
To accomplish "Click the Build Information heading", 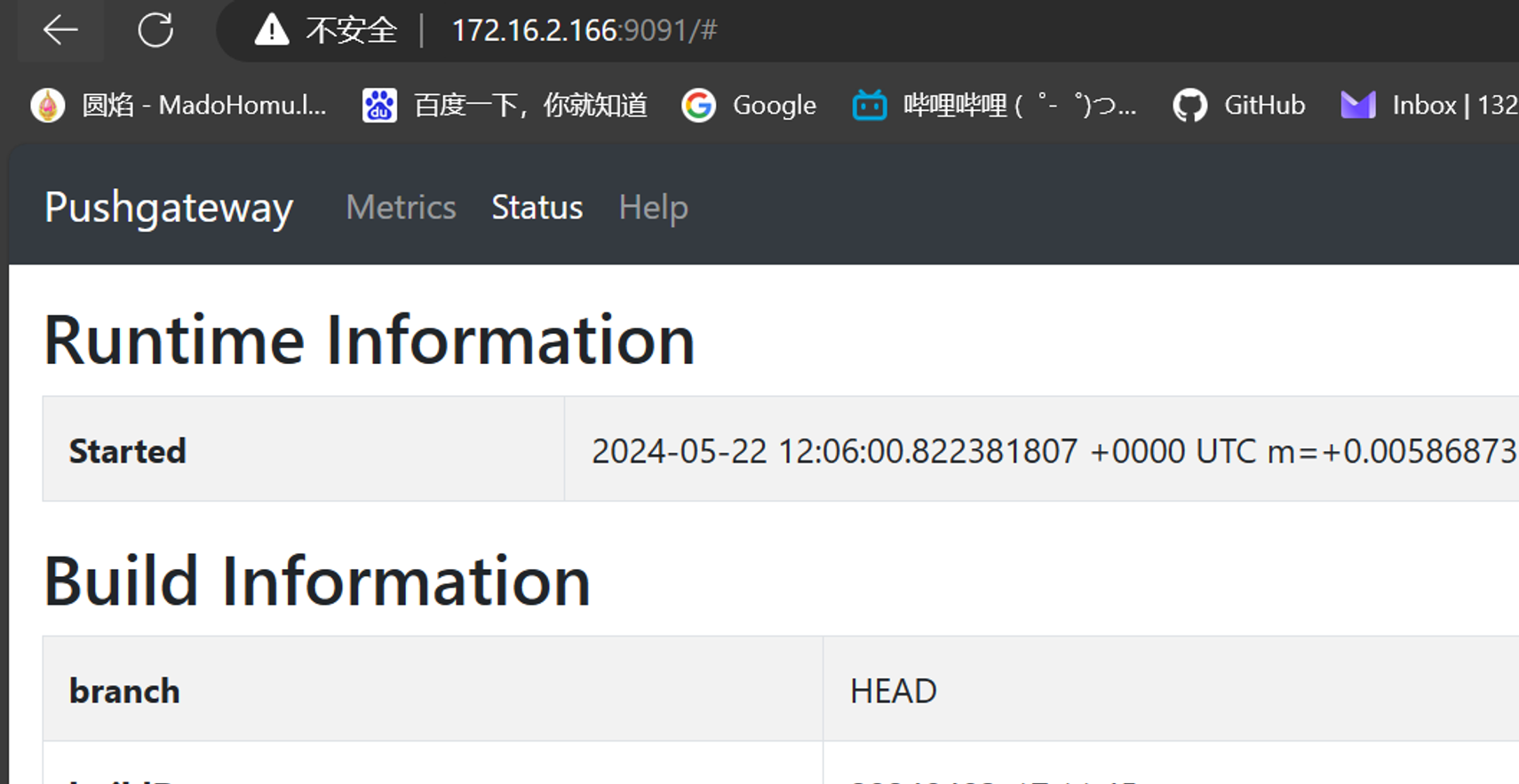I will point(317,582).
